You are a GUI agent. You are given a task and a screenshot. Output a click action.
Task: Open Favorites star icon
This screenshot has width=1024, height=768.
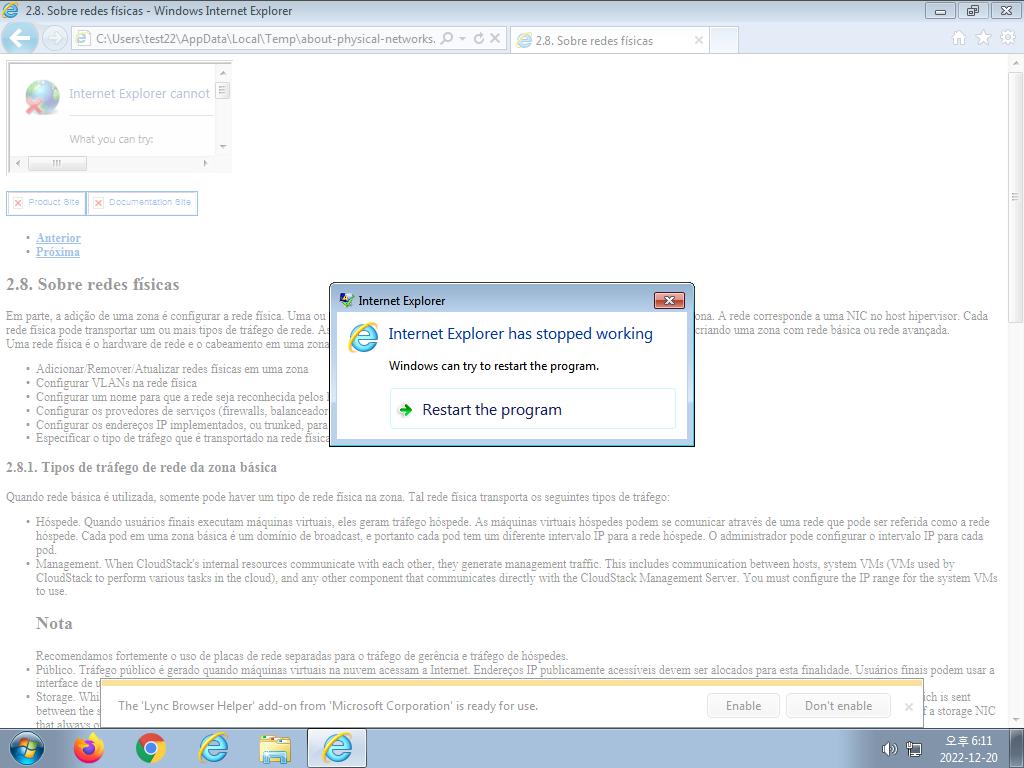tap(983, 39)
